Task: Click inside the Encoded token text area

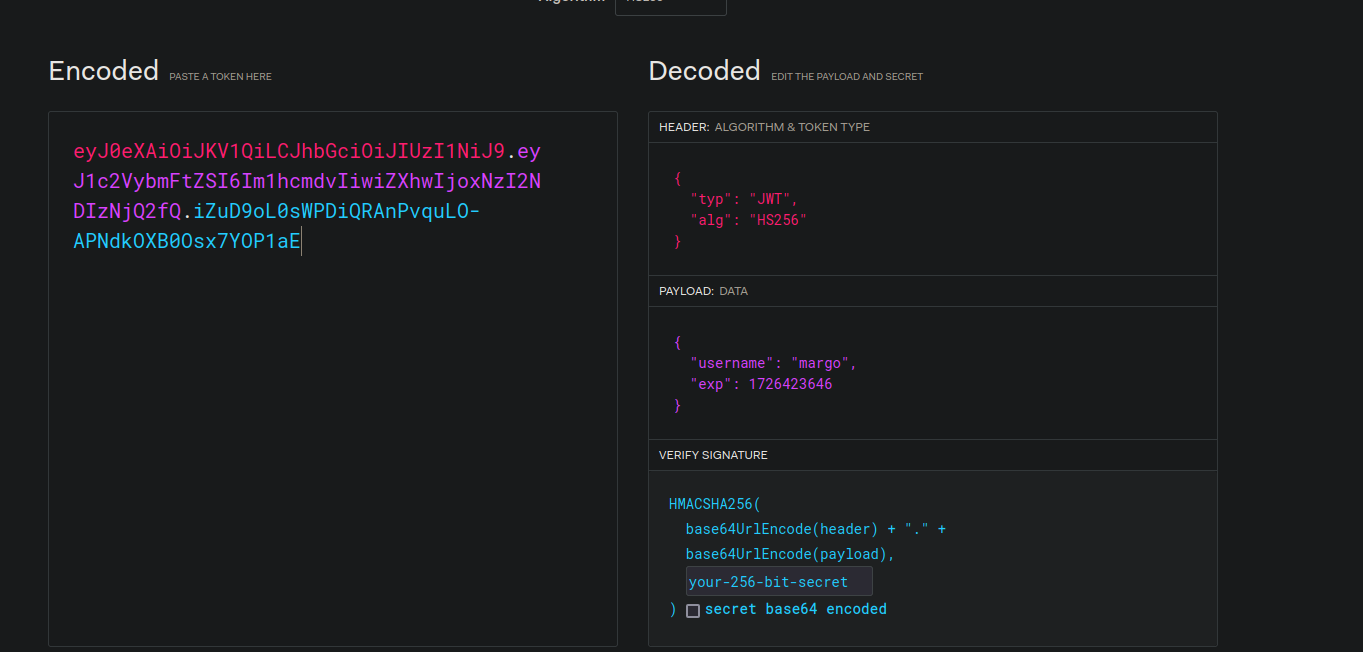Action: 333,378
